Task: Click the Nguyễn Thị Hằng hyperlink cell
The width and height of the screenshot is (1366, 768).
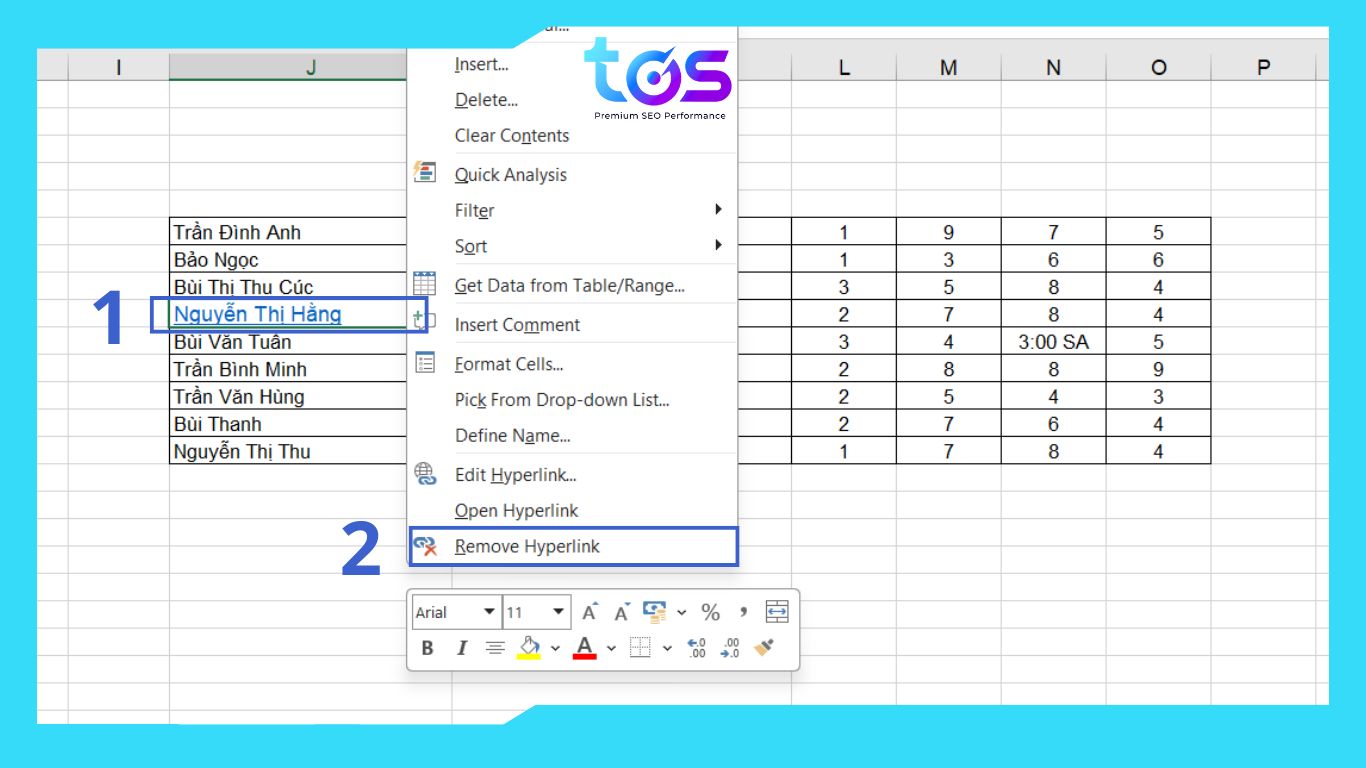Action: (257, 314)
